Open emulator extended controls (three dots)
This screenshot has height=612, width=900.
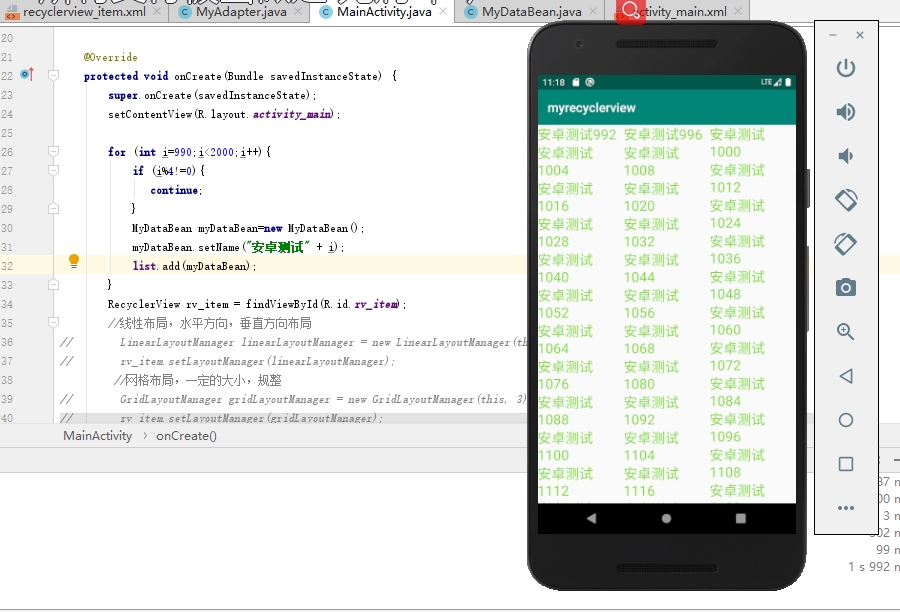pos(846,508)
